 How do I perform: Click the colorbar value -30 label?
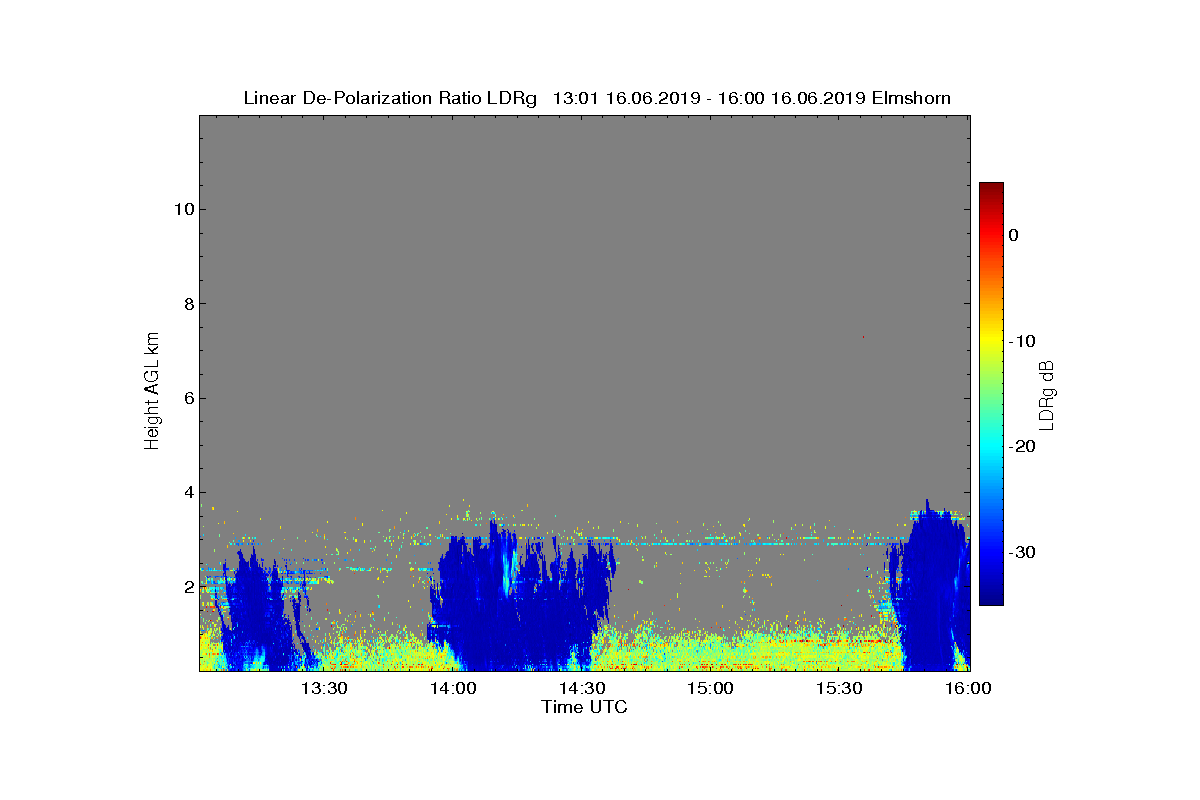(x=1022, y=552)
